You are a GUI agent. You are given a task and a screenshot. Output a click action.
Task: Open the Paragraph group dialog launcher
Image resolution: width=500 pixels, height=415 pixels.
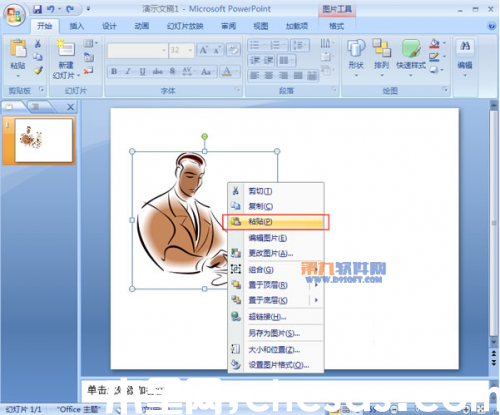(334, 89)
